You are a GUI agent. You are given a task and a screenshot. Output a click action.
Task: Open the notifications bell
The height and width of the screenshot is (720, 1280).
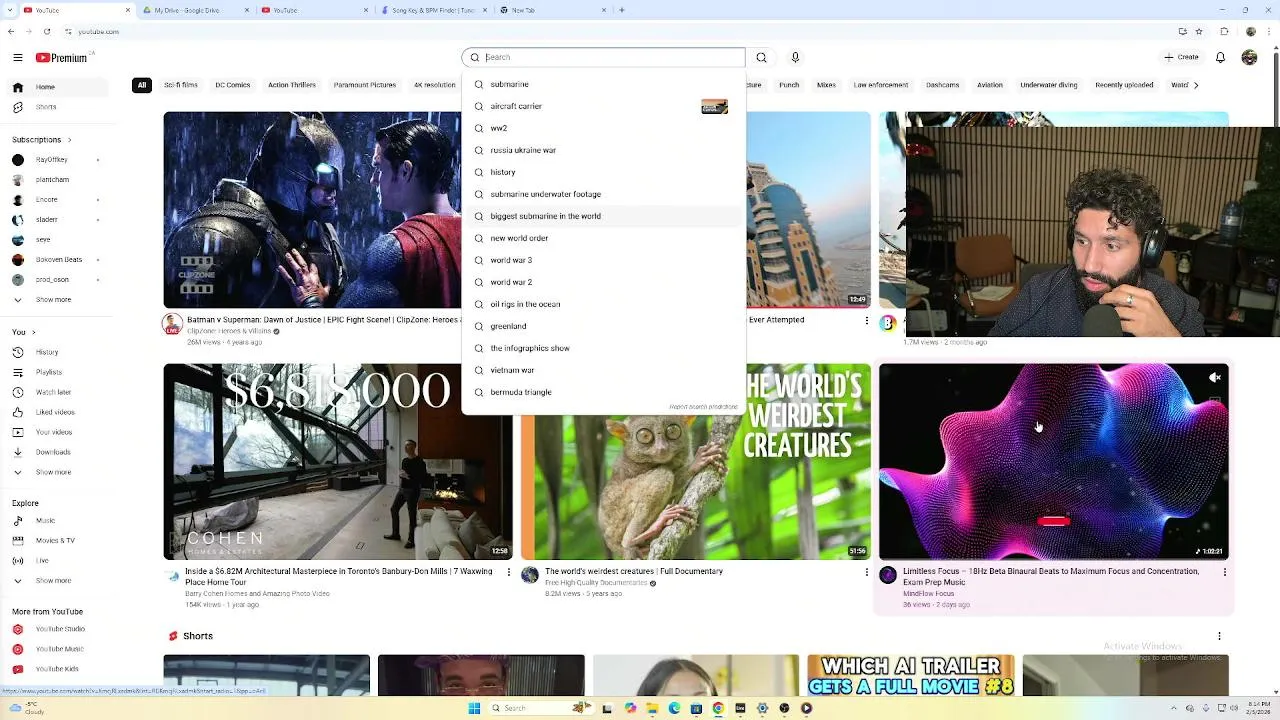[1220, 57]
